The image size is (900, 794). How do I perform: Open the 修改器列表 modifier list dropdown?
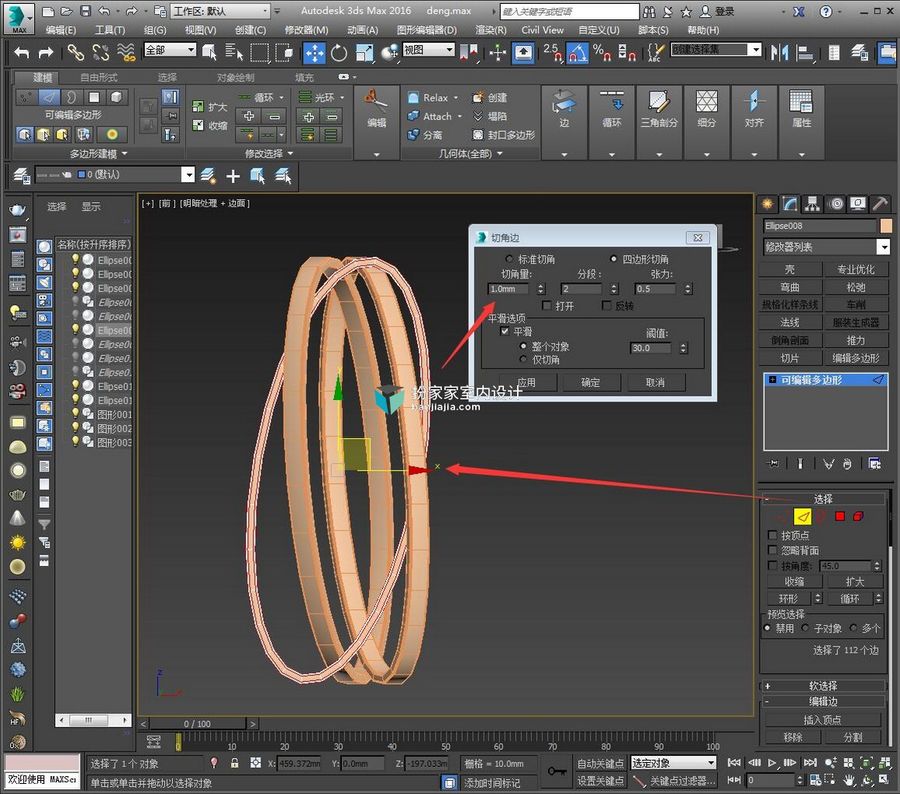click(825, 247)
